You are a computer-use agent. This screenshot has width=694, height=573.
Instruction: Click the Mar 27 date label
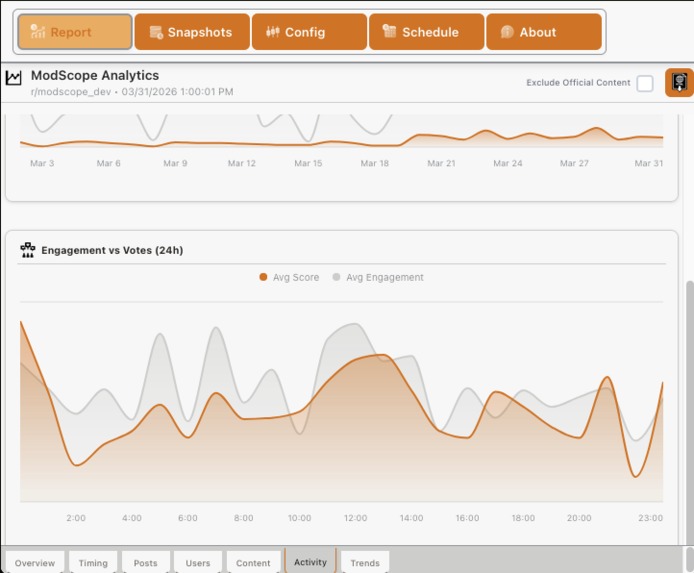click(574, 163)
